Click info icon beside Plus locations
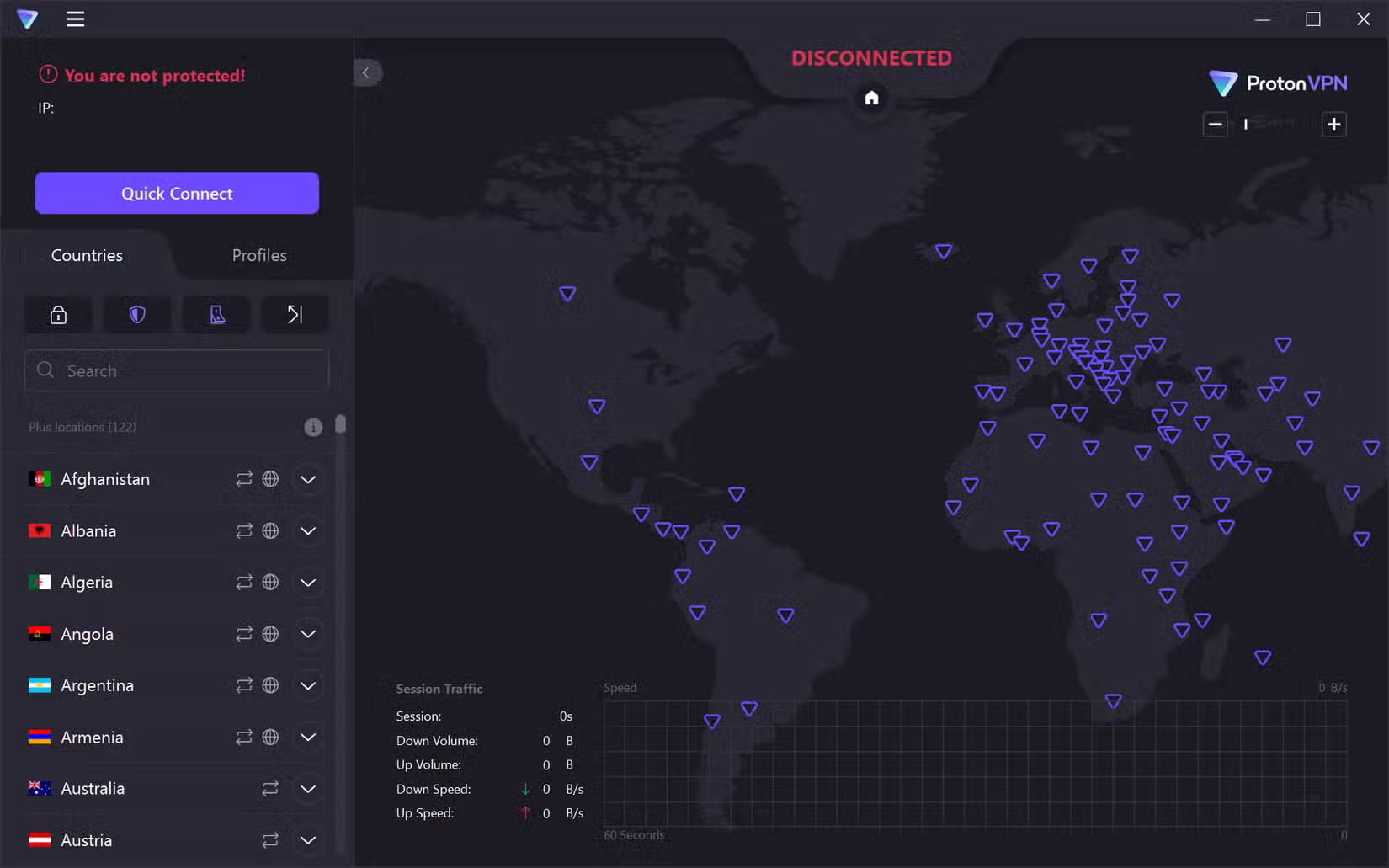Image resolution: width=1389 pixels, height=868 pixels. point(312,427)
